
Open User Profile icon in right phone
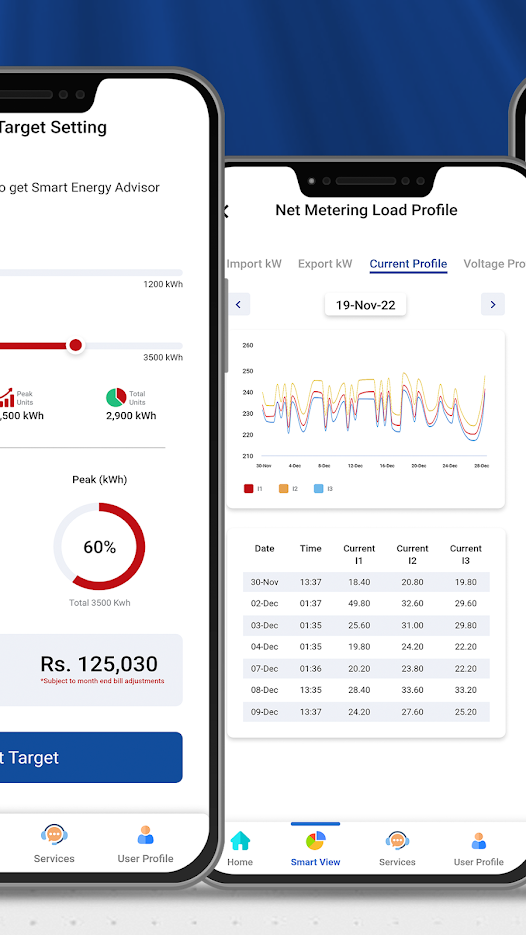click(479, 841)
